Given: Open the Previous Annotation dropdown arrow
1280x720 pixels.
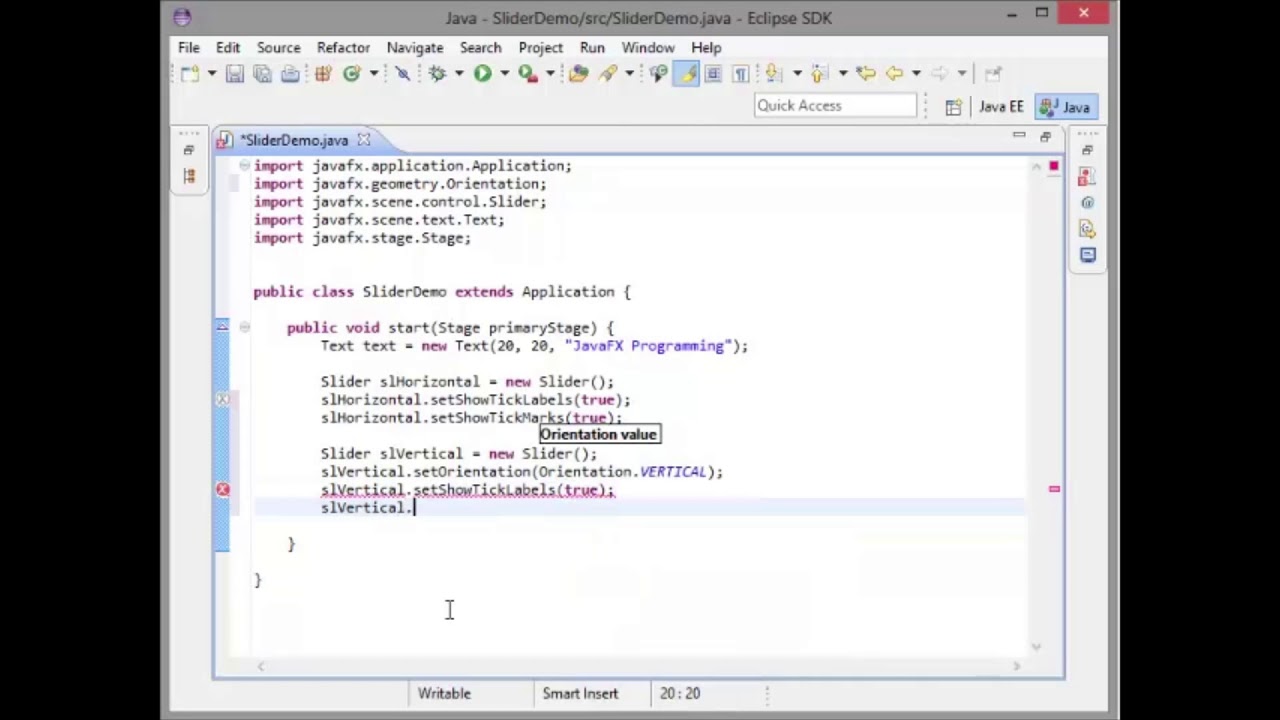Looking at the screenshot, I should coord(842,73).
